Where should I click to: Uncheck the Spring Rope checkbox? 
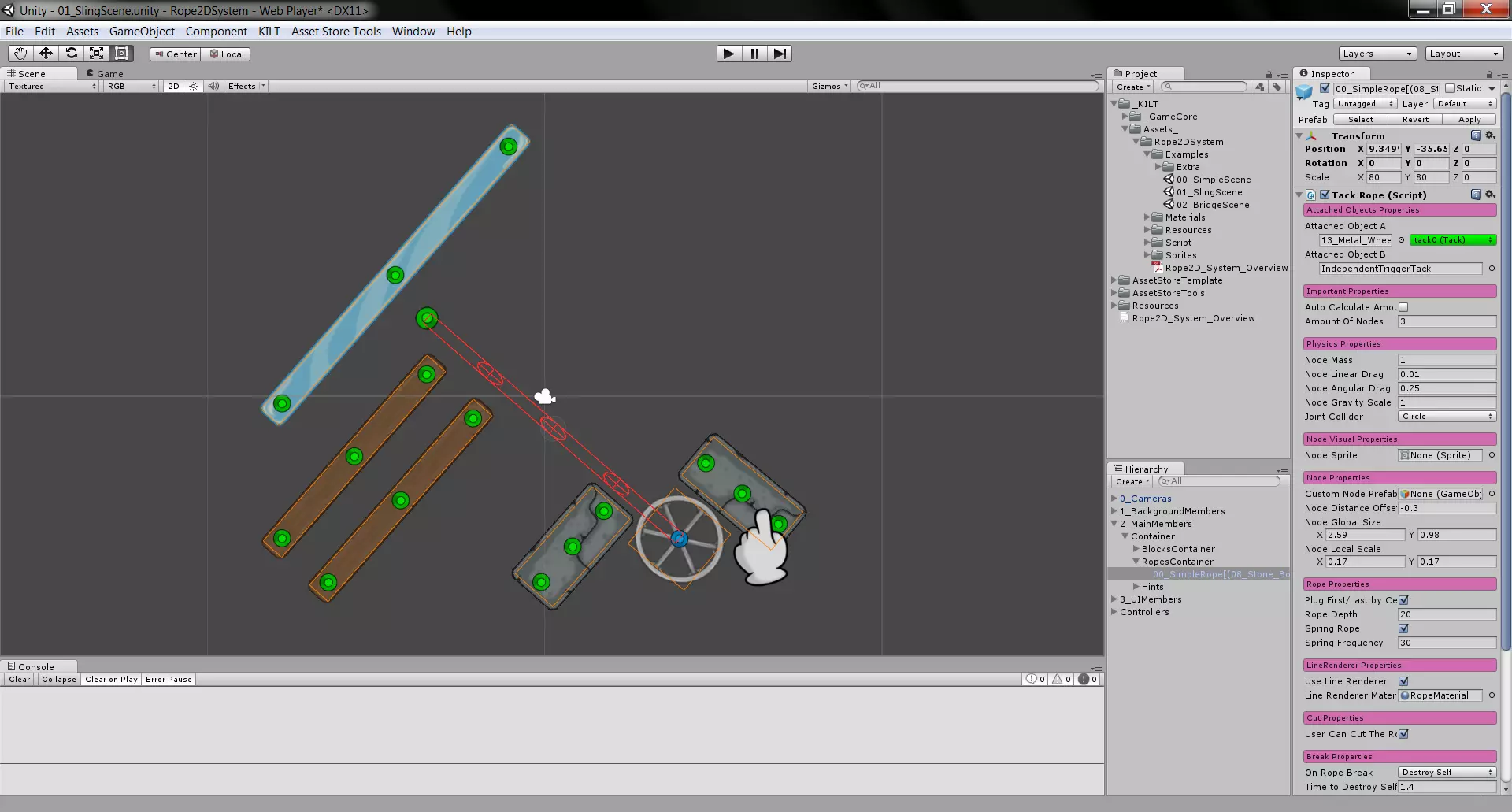pos(1403,628)
